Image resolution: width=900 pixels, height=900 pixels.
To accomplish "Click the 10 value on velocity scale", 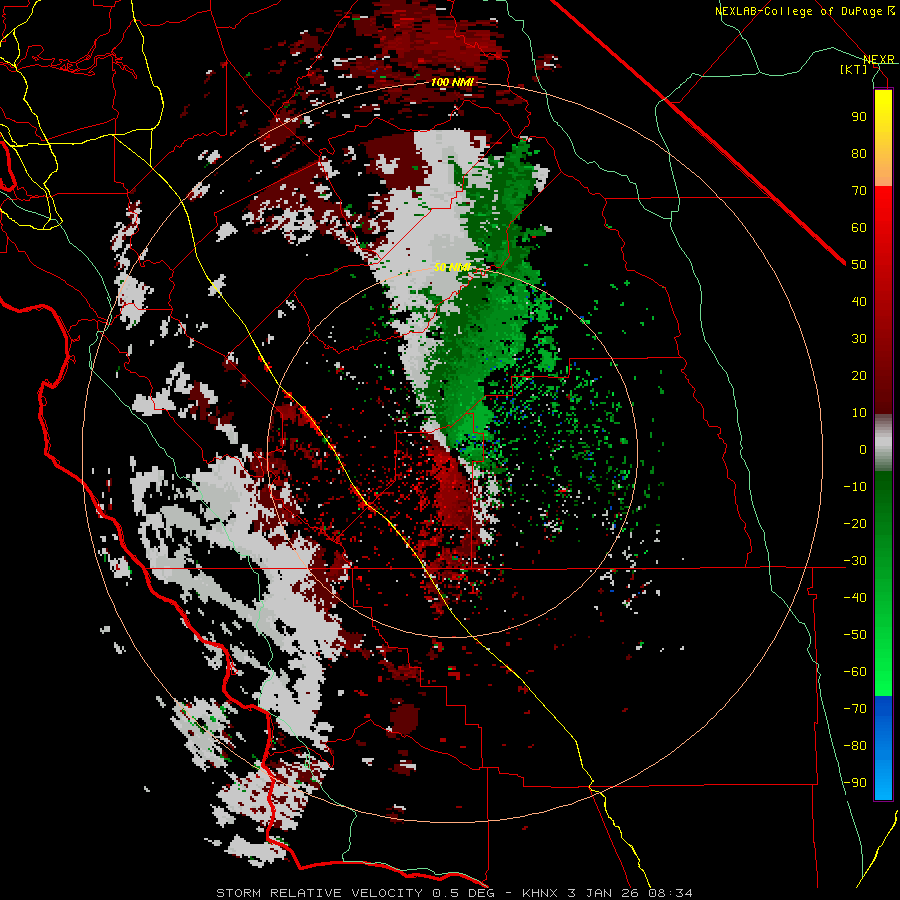I will [x=859, y=413].
